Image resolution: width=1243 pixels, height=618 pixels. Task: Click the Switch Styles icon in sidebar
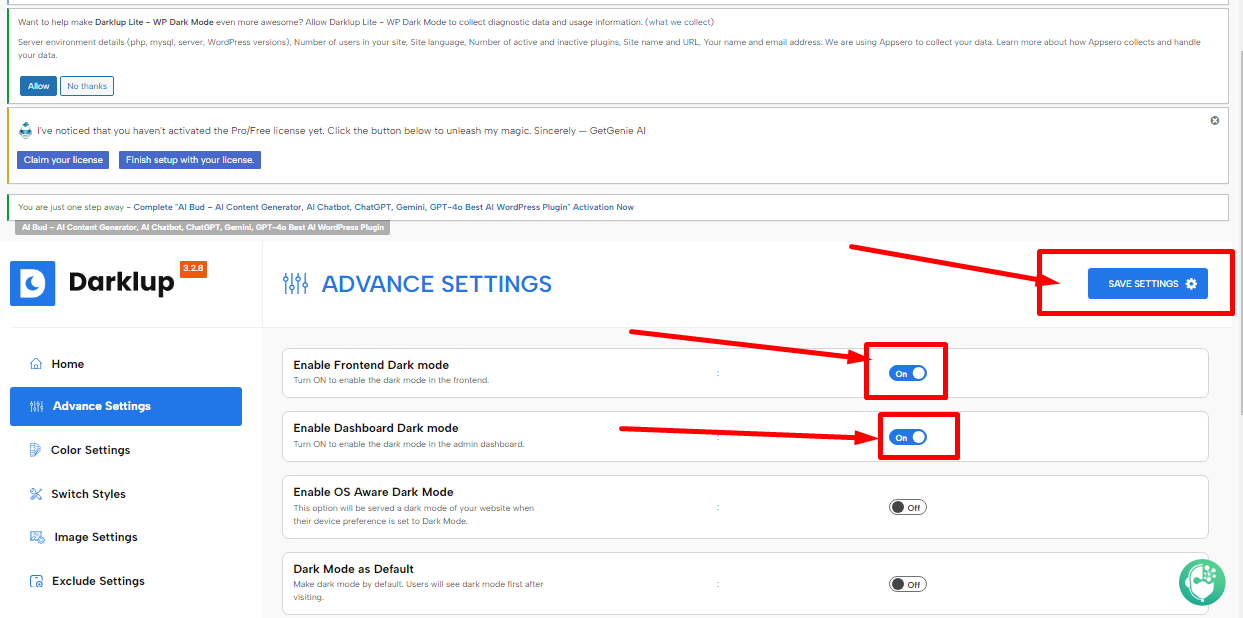tap(36, 494)
